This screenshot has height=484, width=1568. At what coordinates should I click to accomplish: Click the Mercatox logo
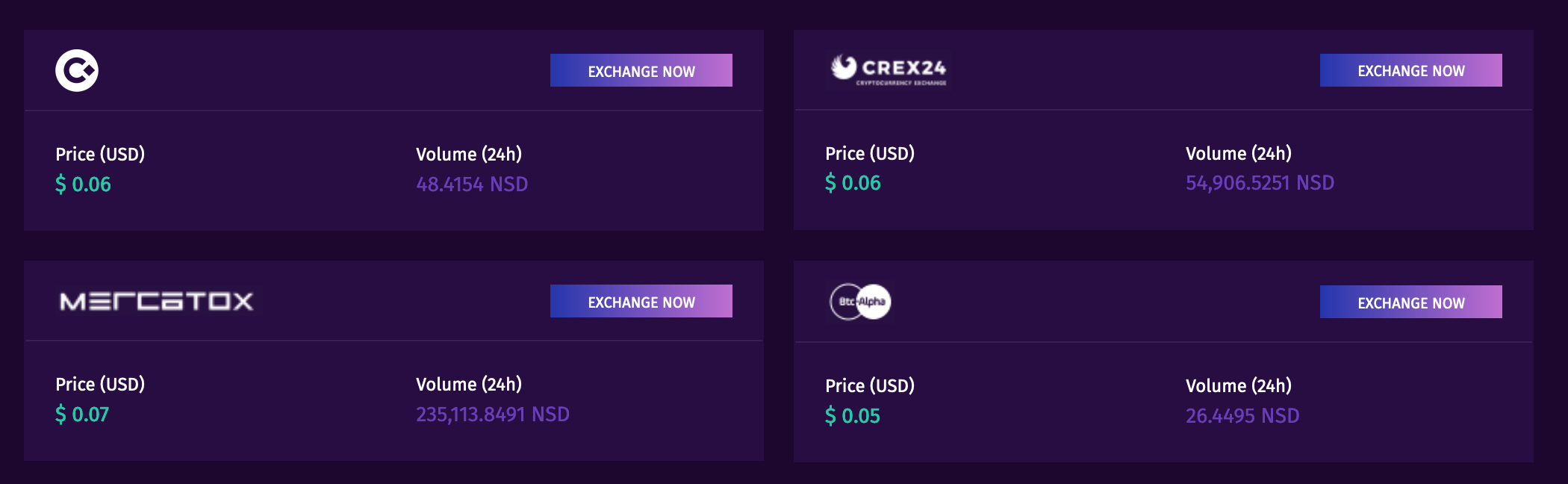click(x=156, y=301)
